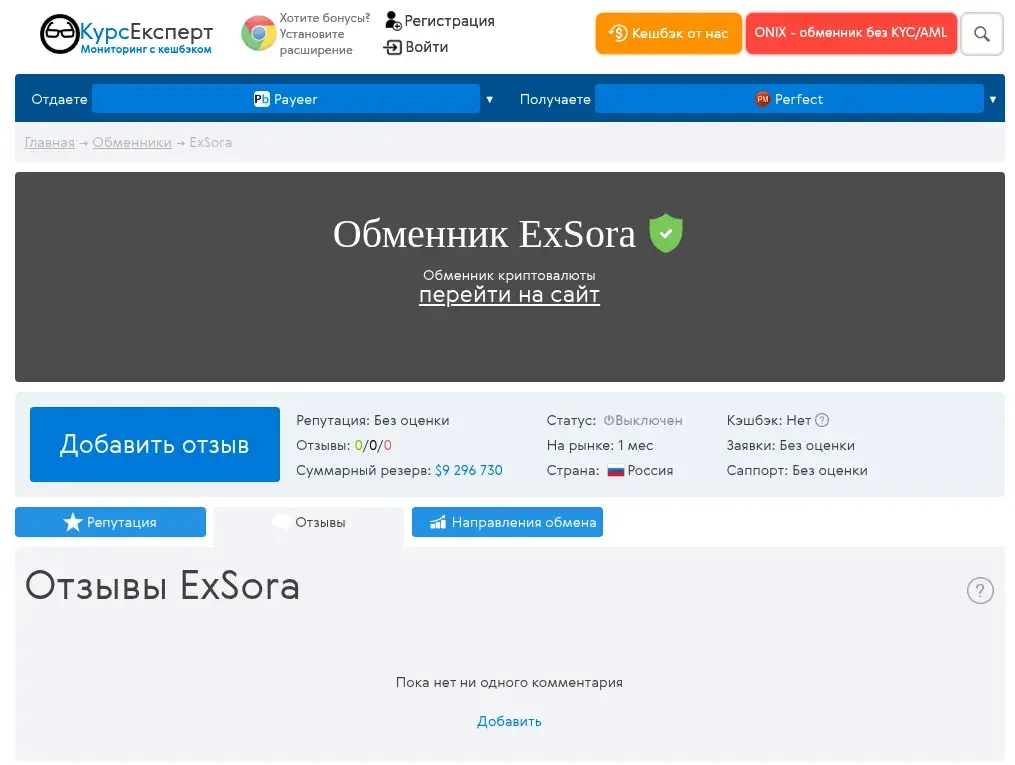
Task: Click the Chrome extension icon
Action: [x=258, y=34]
